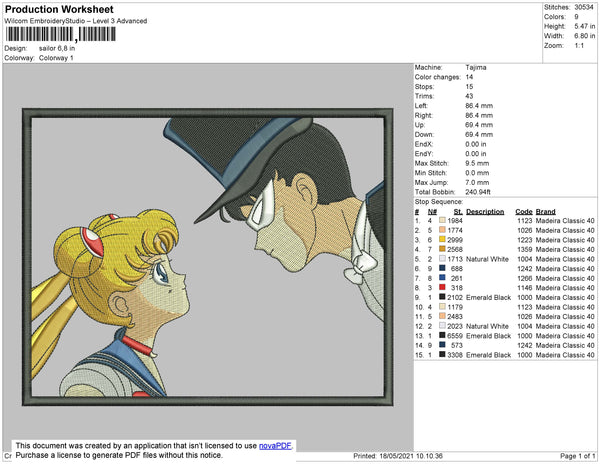Select the 'Colorway 1' value
The width and height of the screenshot is (600, 464).
tap(56, 58)
